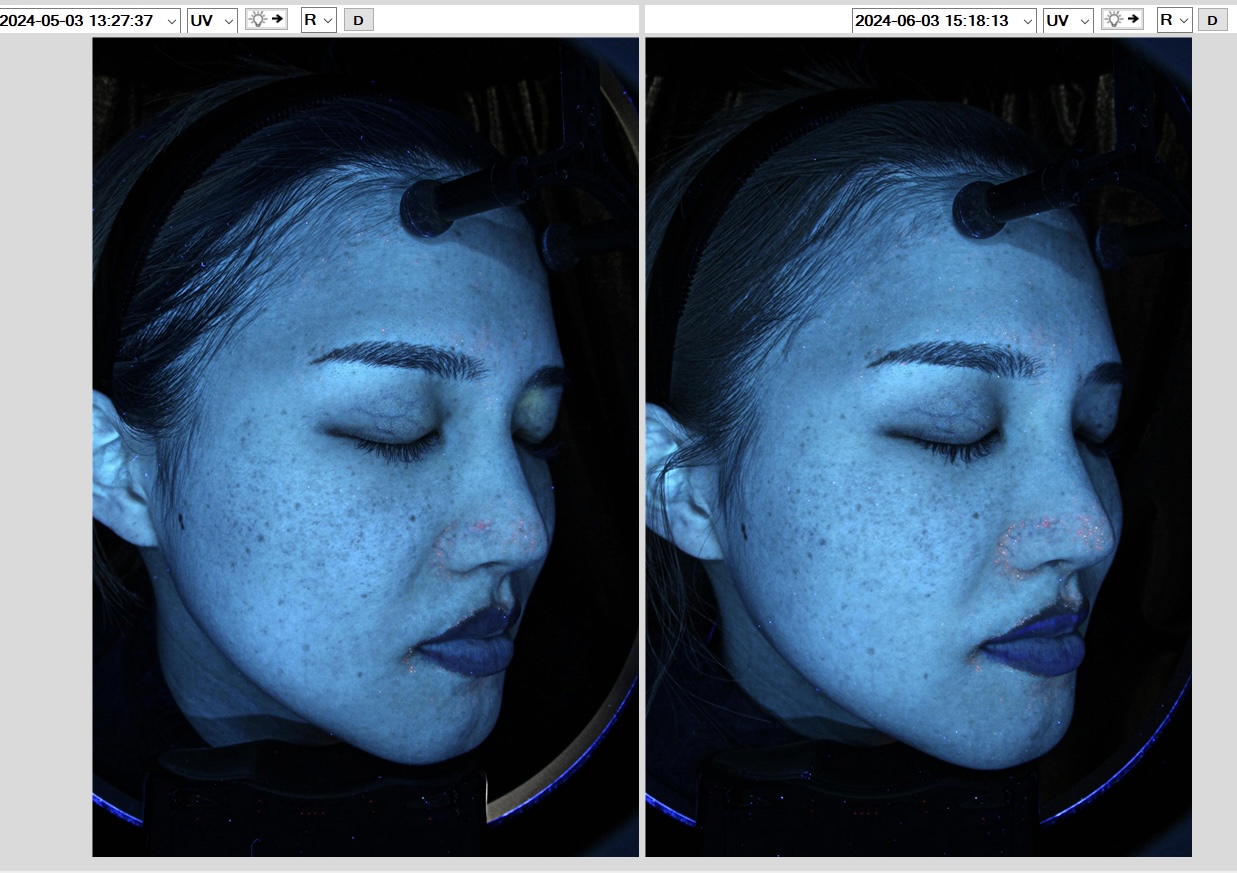Image resolution: width=1237 pixels, height=873 pixels.
Task: Open the right panel R side dropdown
Action: point(1174,20)
